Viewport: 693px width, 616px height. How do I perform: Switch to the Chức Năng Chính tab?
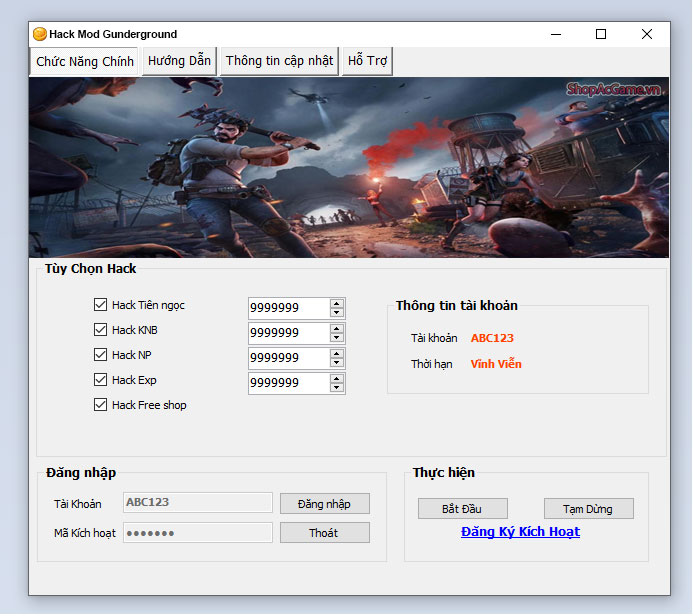point(85,61)
